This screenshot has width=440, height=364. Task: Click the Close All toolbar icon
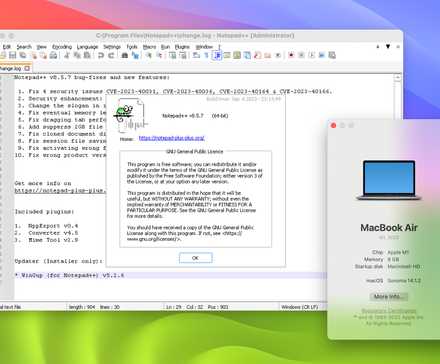click(43, 55)
